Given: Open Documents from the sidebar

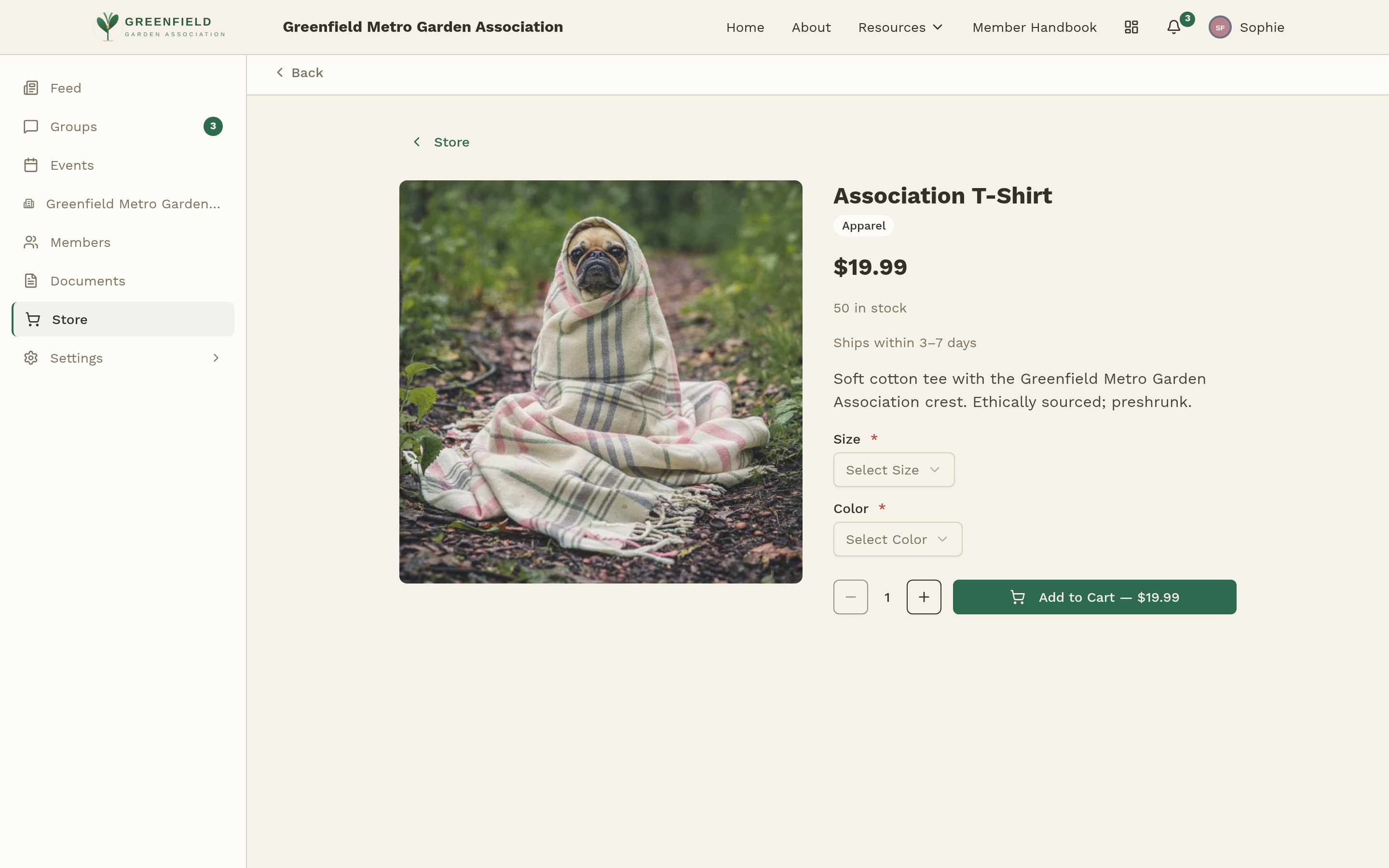Looking at the screenshot, I should pos(88,280).
